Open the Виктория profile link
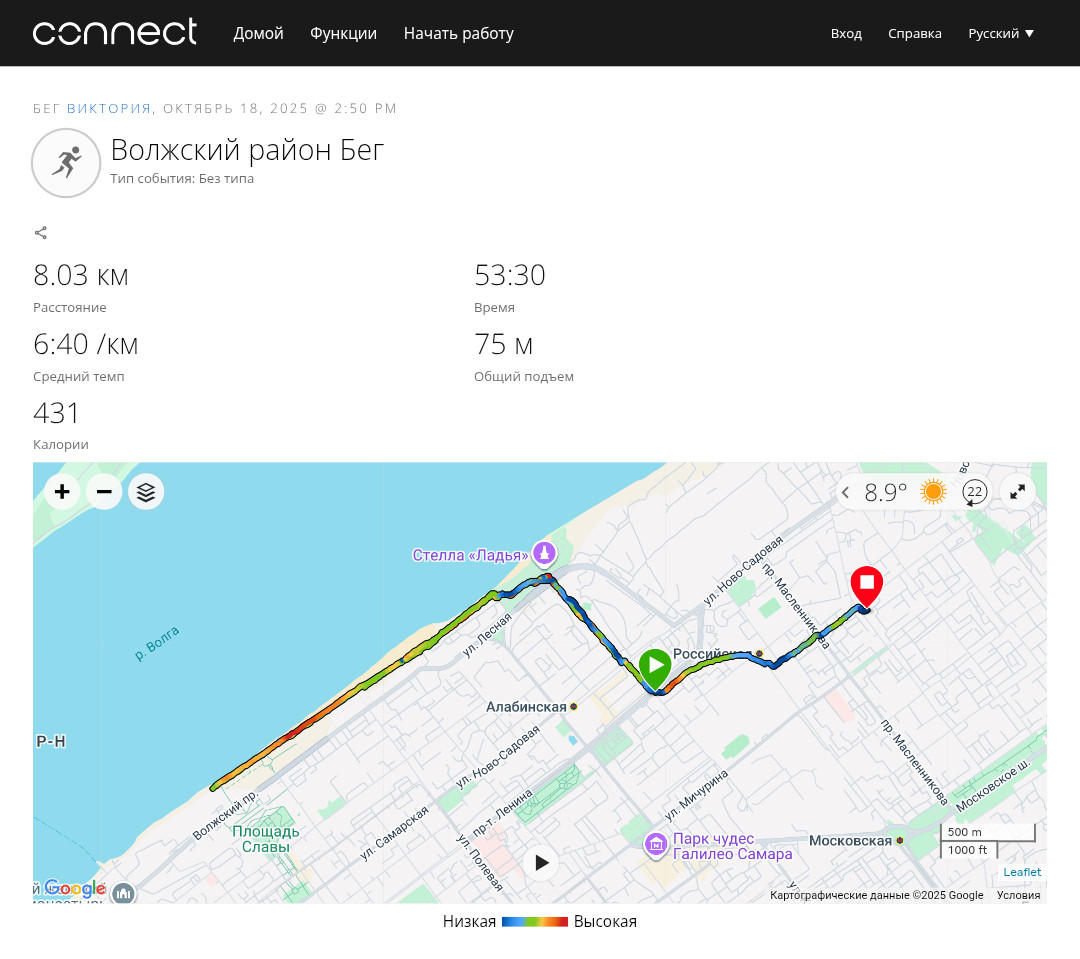This screenshot has width=1080, height=959. coord(109,108)
